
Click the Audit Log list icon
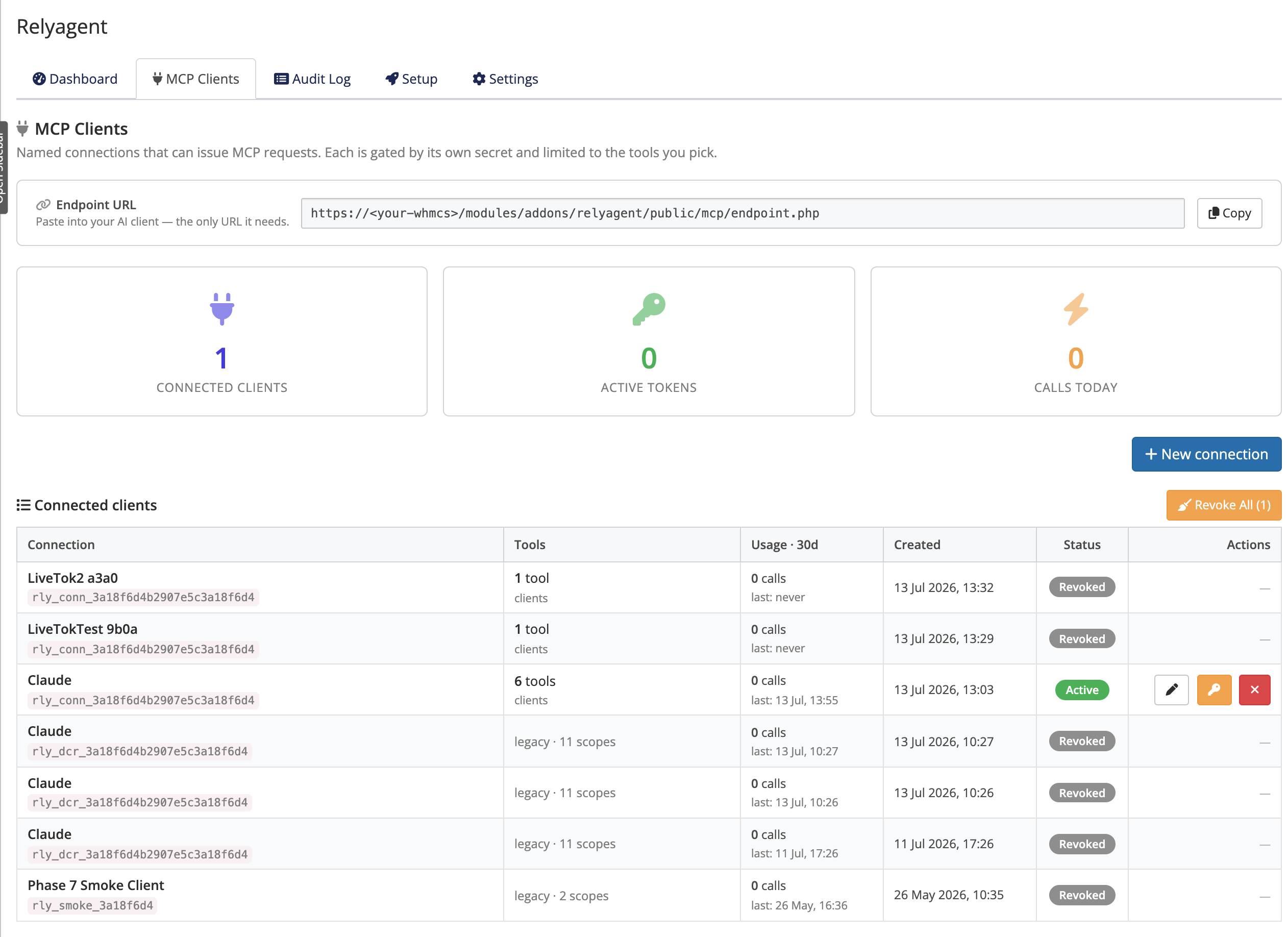click(x=281, y=79)
